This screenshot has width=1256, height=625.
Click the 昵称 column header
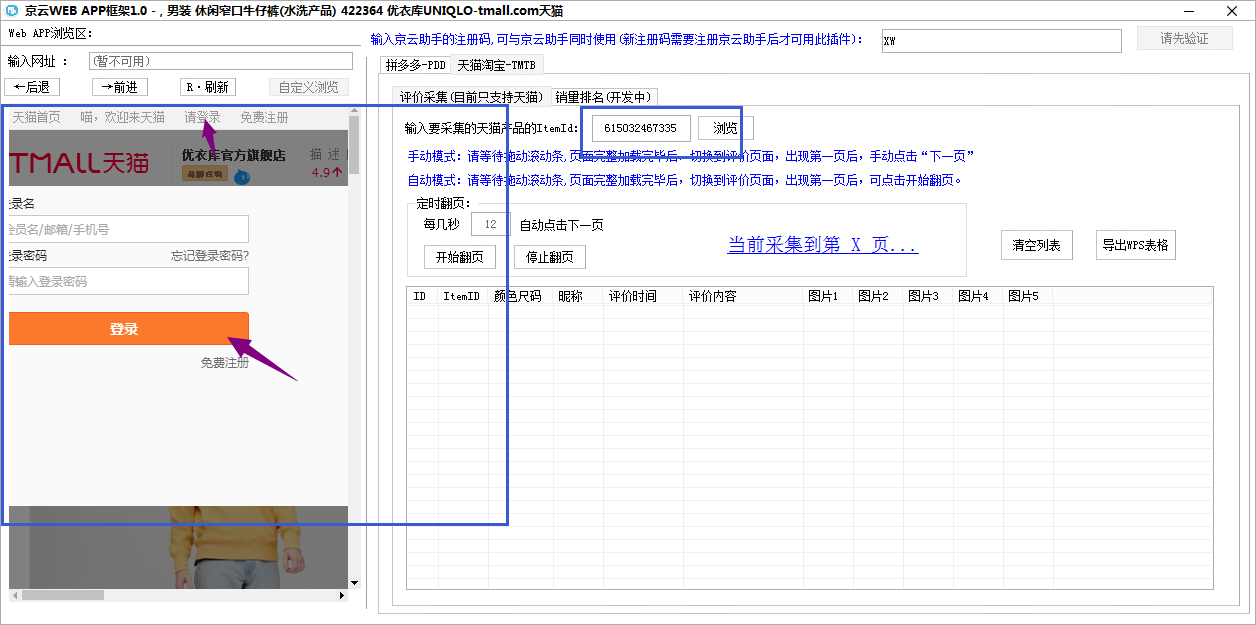[577, 296]
